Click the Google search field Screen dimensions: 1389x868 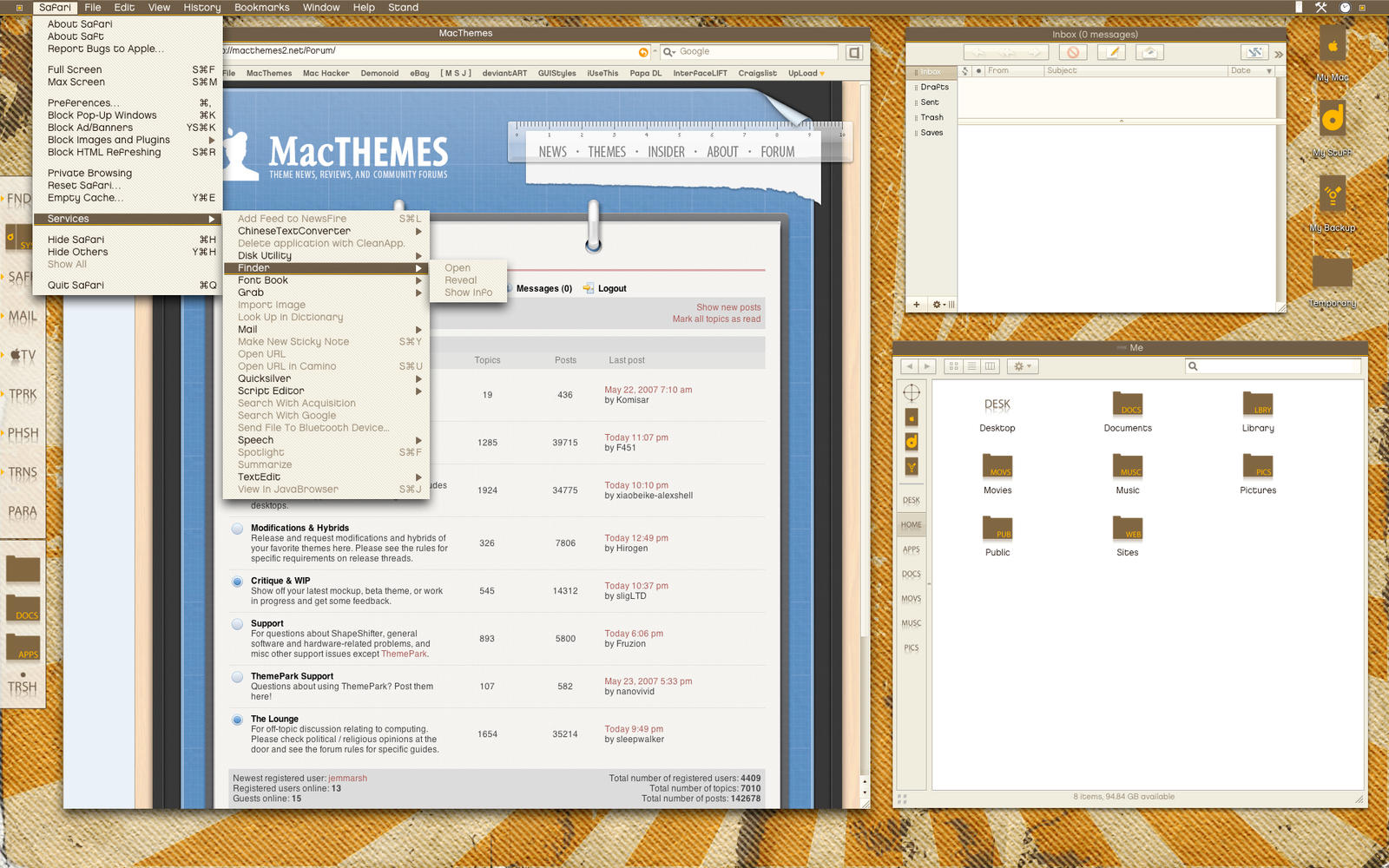(x=748, y=52)
